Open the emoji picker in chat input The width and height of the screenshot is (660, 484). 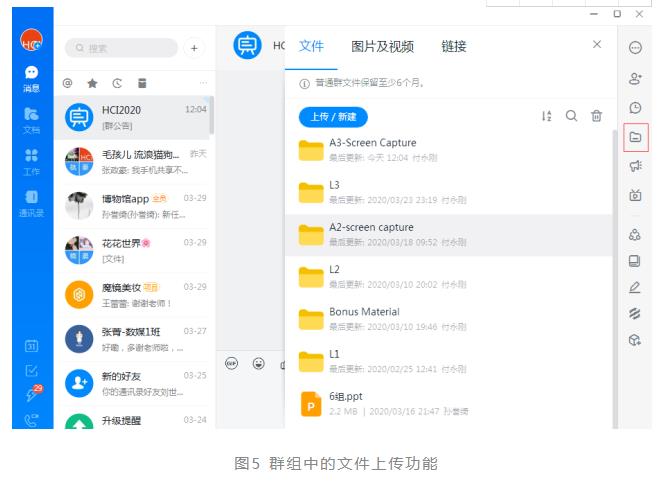258,363
